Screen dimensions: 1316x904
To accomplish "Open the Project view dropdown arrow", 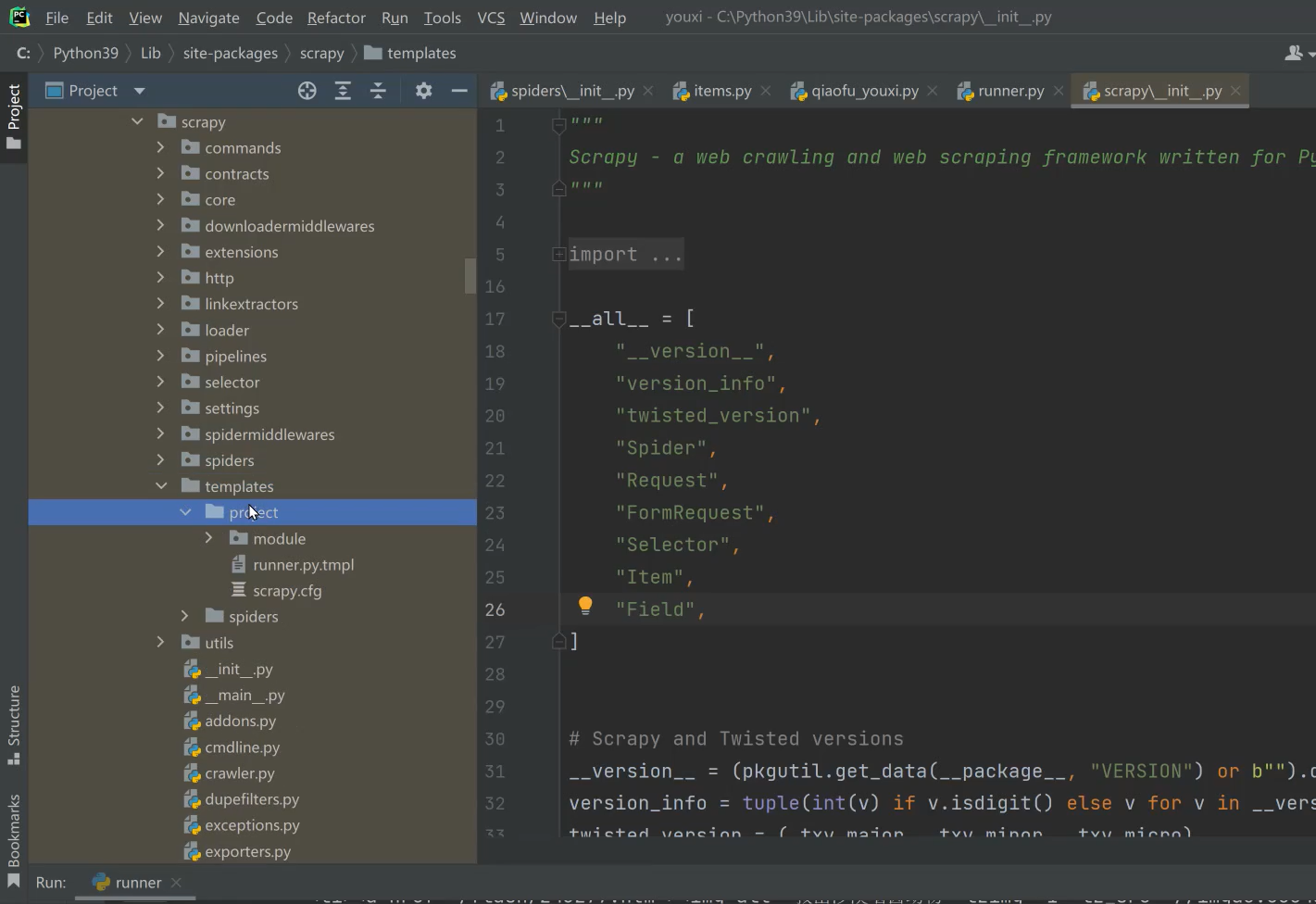I will point(140,91).
